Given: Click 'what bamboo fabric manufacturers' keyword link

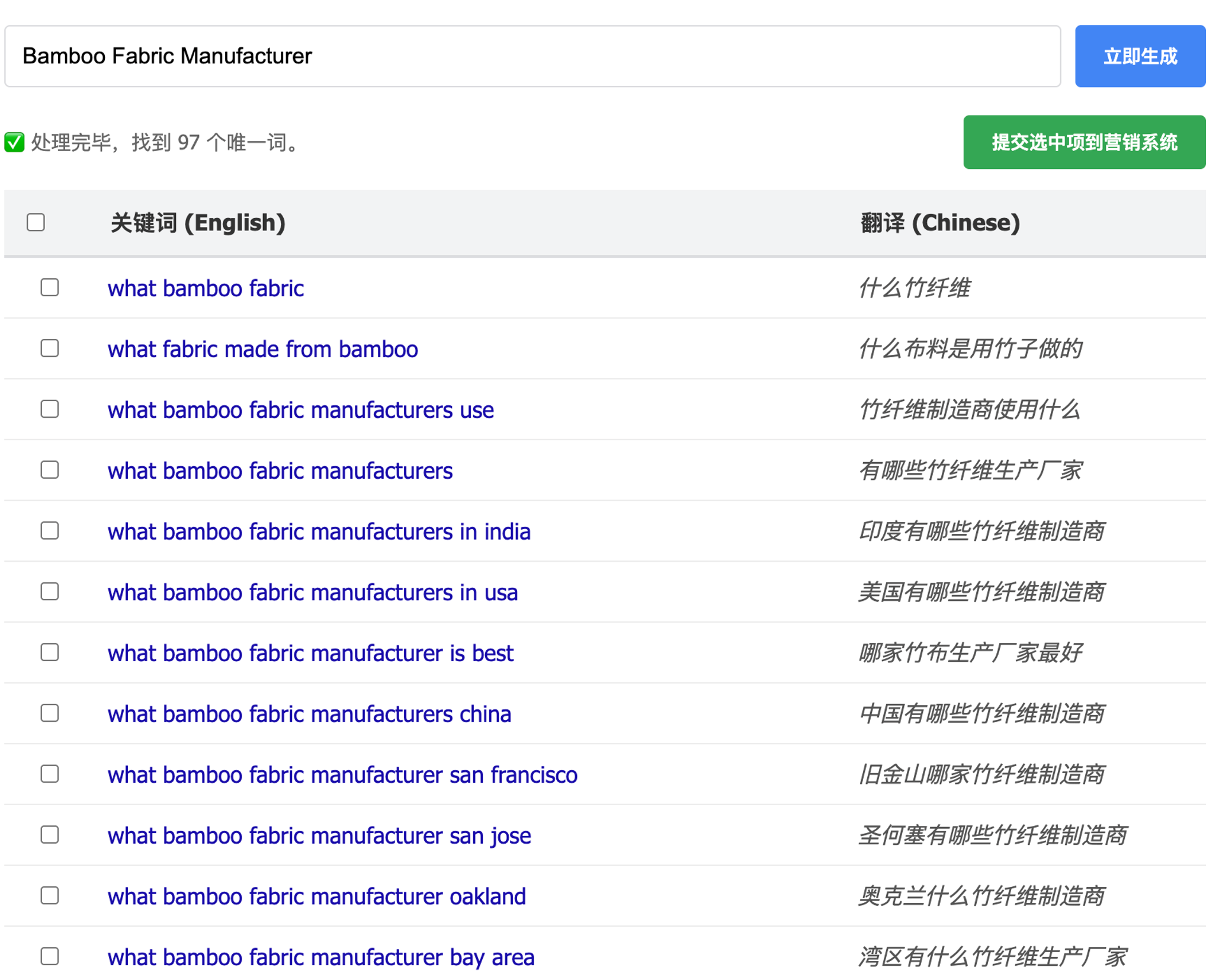Looking at the screenshot, I should coord(280,471).
